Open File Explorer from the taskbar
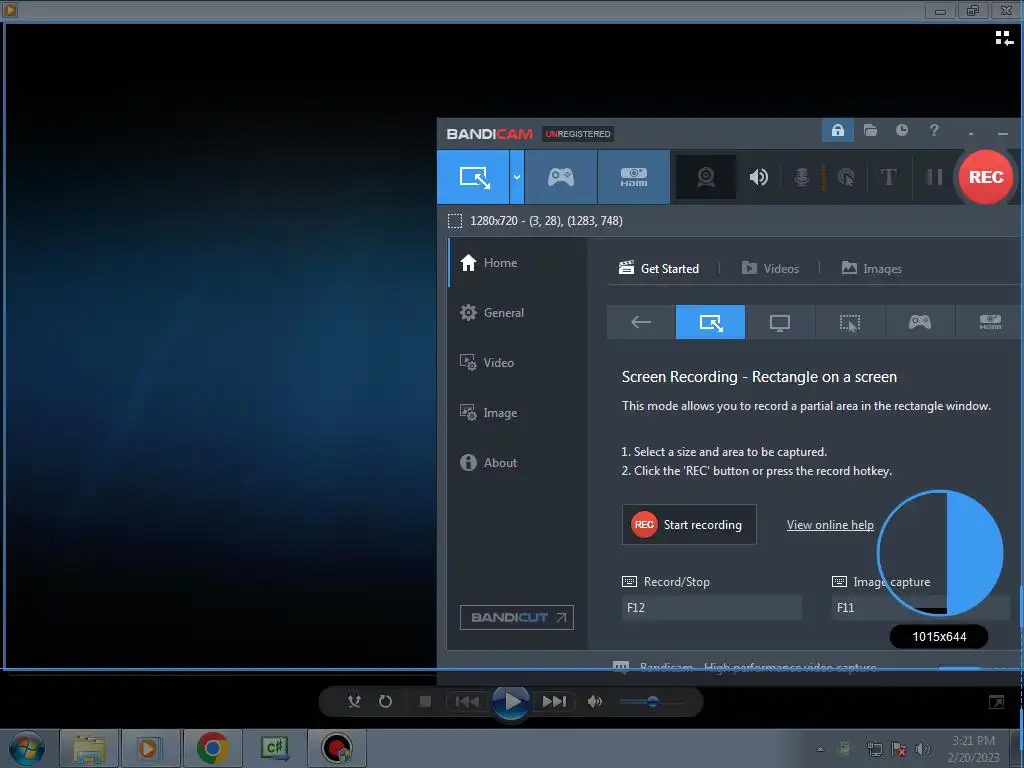Screen dimensions: 1024x768 [89, 748]
